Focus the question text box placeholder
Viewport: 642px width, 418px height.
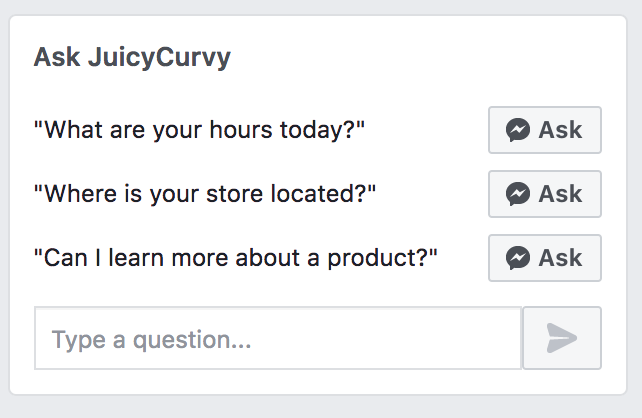click(x=151, y=339)
